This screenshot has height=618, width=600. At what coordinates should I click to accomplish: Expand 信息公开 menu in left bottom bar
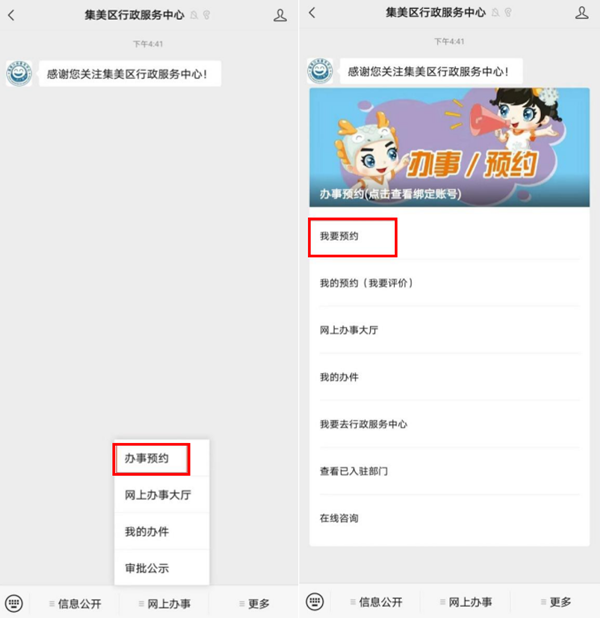(x=75, y=603)
